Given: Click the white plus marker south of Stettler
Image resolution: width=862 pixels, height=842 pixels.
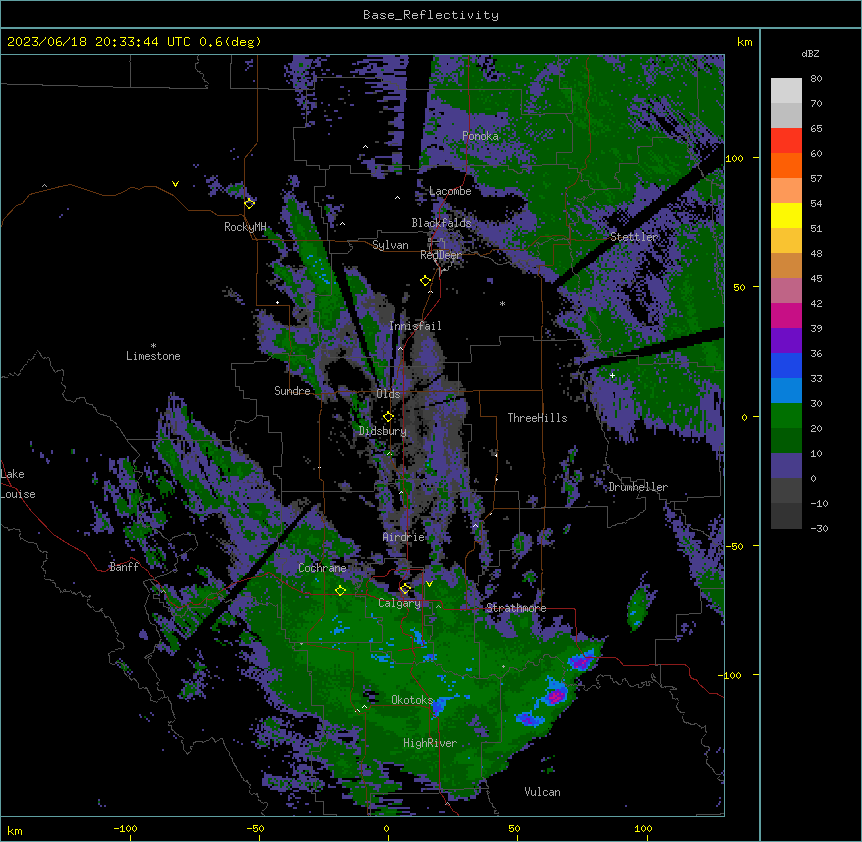Looking at the screenshot, I should [612, 375].
